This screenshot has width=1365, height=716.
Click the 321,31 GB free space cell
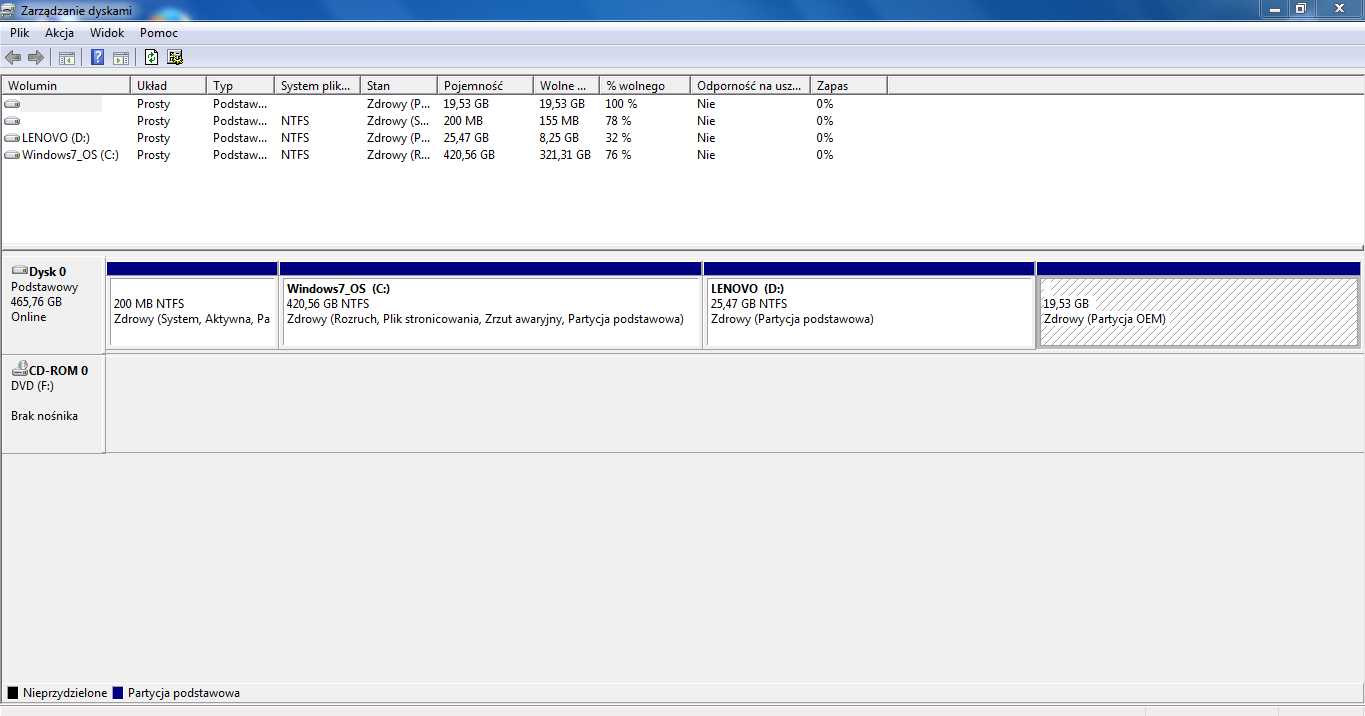click(x=565, y=155)
